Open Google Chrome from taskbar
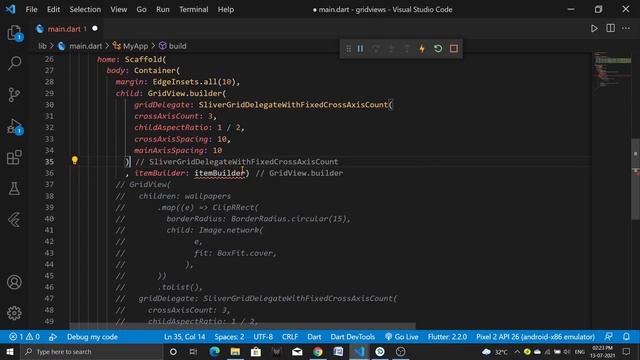The width and height of the screenshot is (640, 360). click(318, 351)
